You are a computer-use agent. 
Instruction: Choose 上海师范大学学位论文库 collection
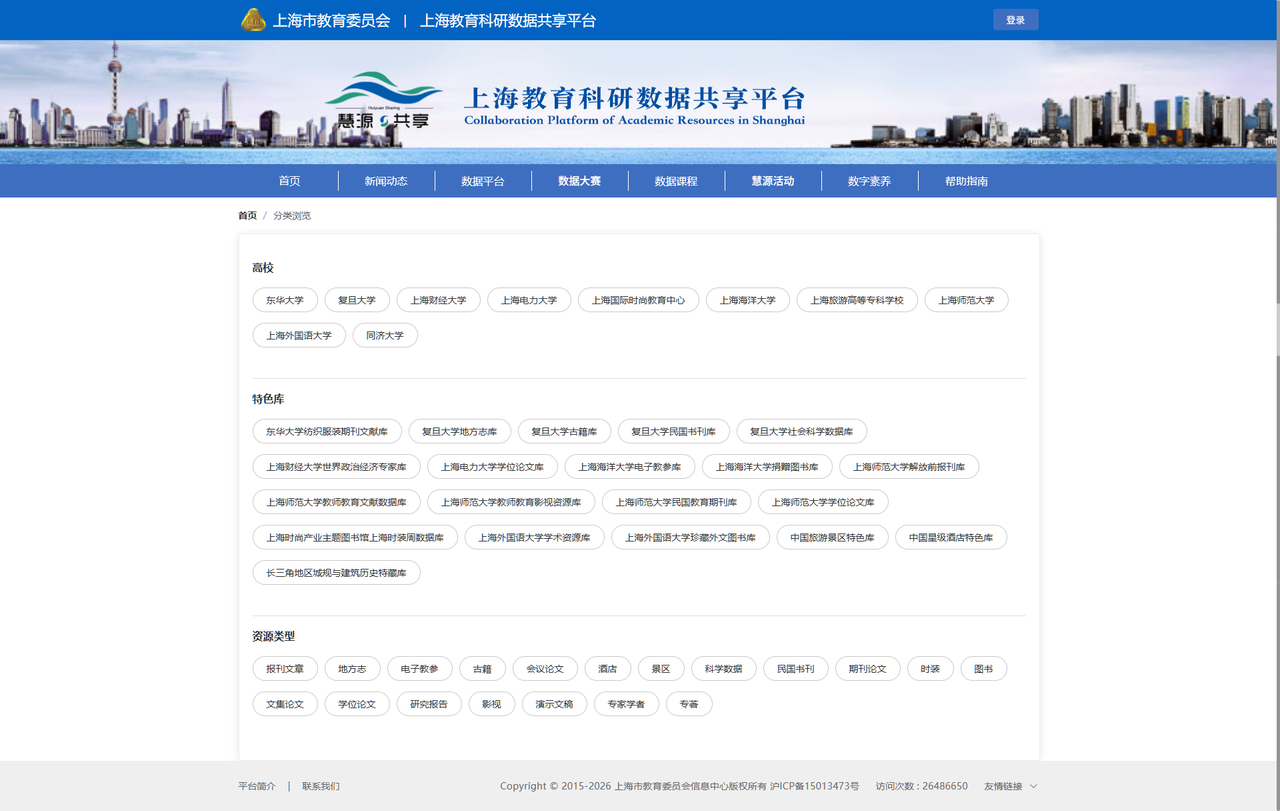pos(823,501)
